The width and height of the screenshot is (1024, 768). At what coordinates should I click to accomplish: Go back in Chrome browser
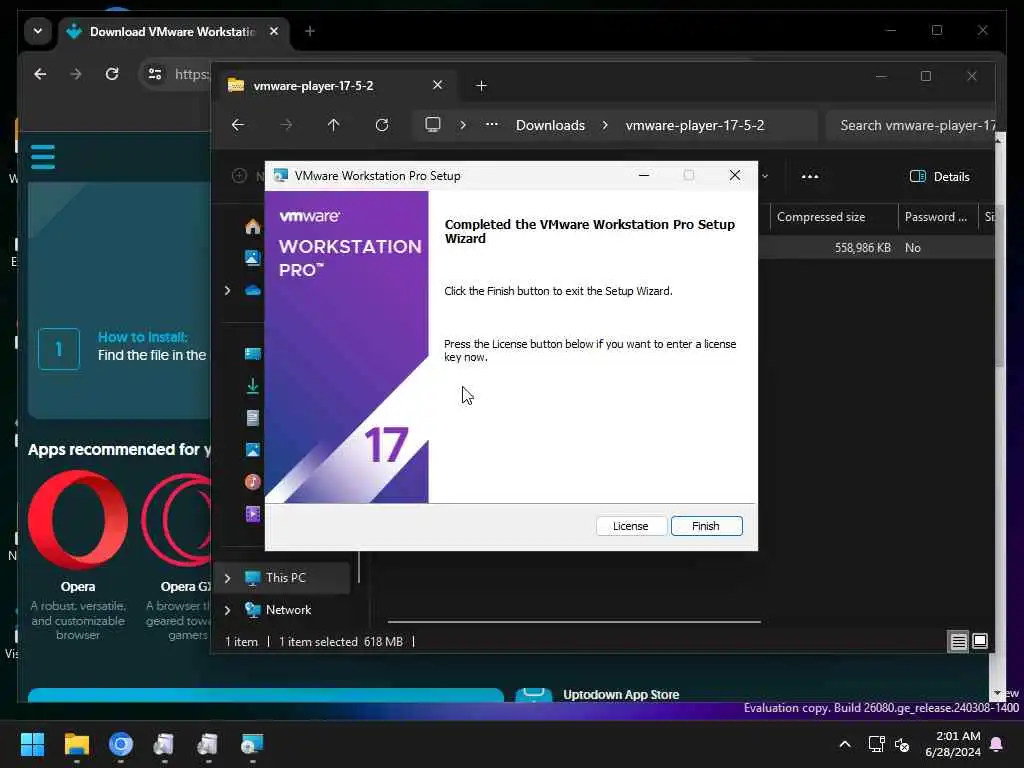[40, 74]
